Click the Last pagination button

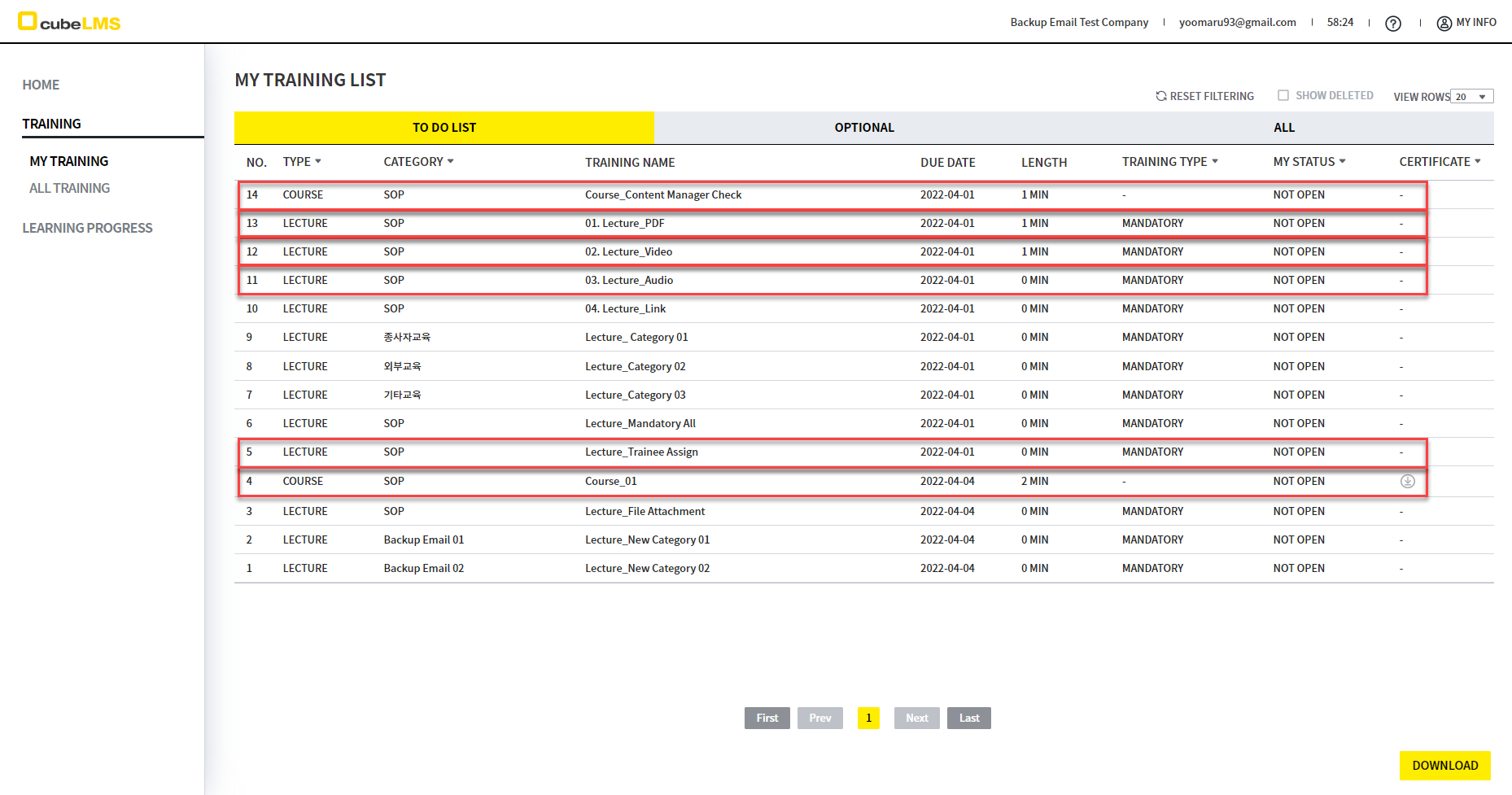pyautogui.click(x=968, y=718)
